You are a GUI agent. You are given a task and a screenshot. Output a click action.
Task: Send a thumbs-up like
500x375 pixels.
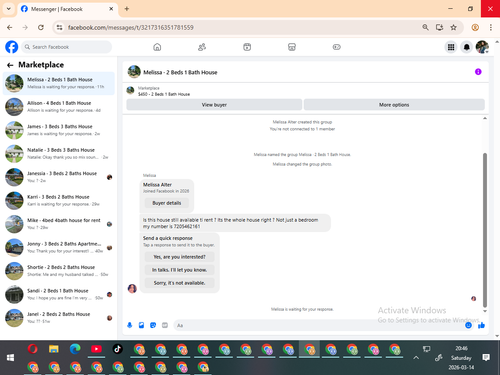pyautogui.click(x=481, y=325)
